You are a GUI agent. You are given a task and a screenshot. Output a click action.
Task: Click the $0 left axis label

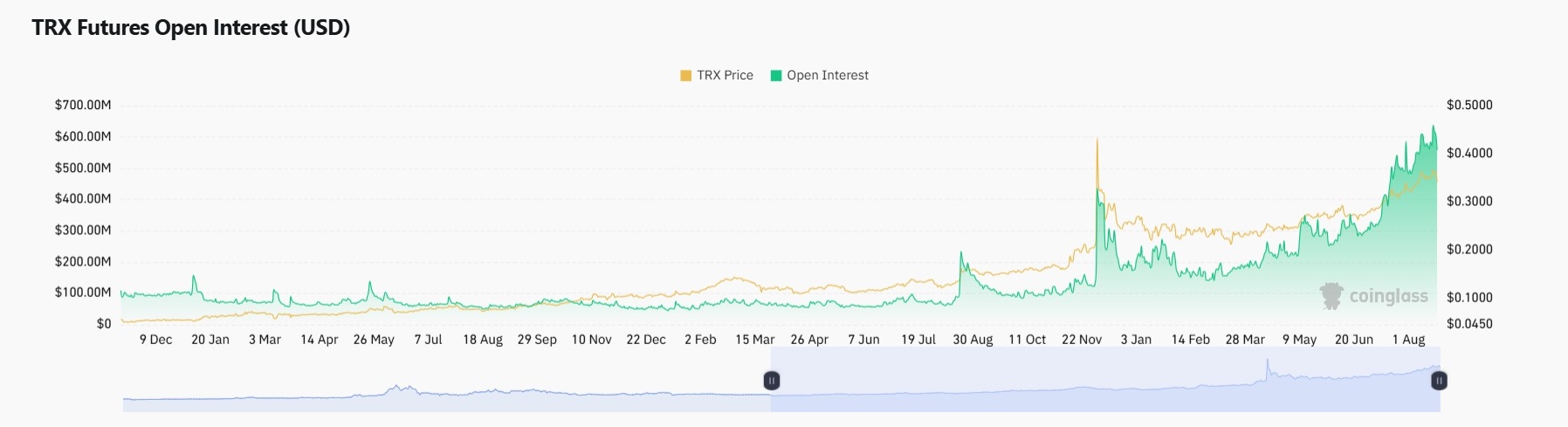click(104, 324)
